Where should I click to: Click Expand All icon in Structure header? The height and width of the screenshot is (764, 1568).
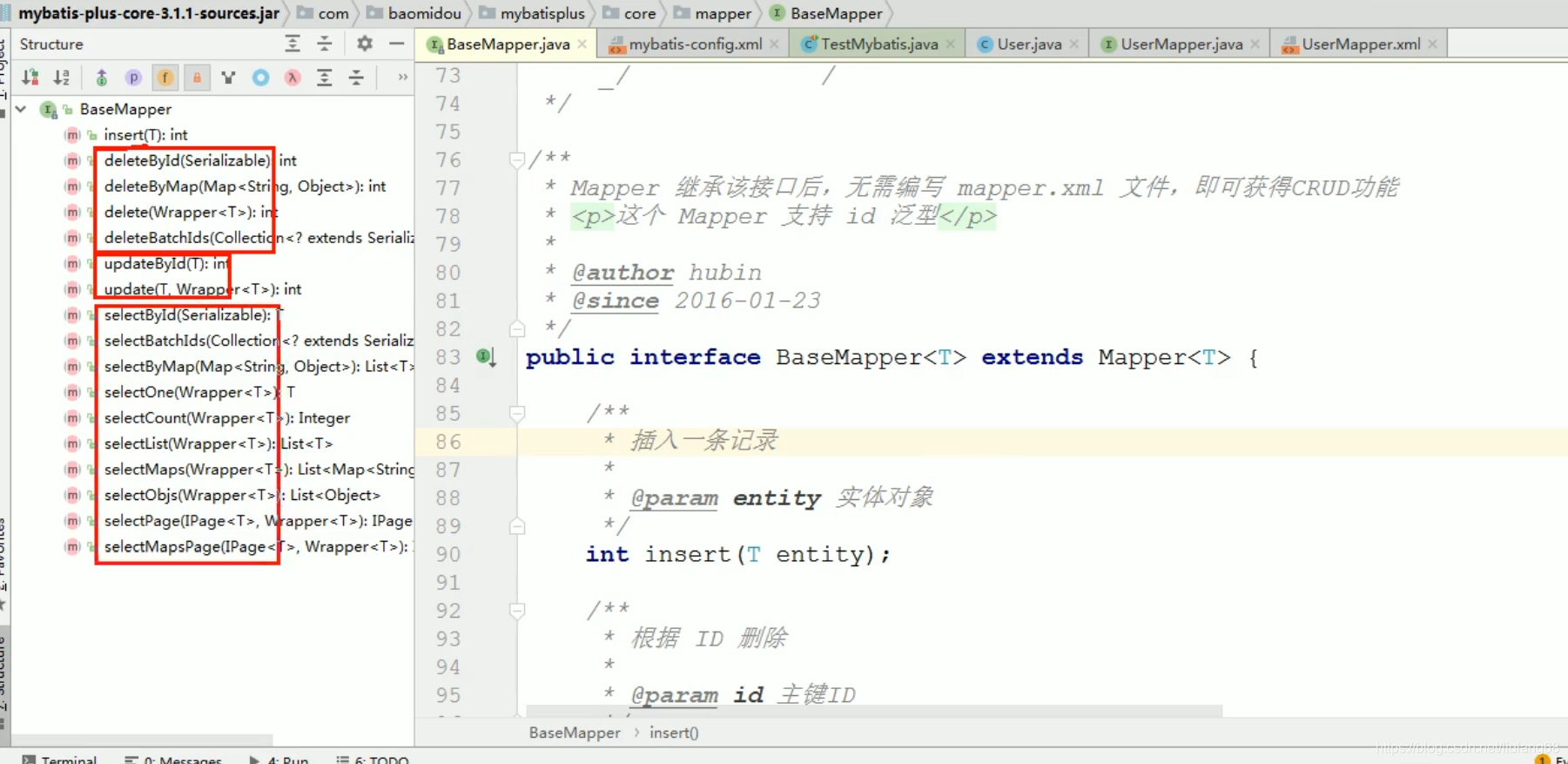click(x=293, y=44)
